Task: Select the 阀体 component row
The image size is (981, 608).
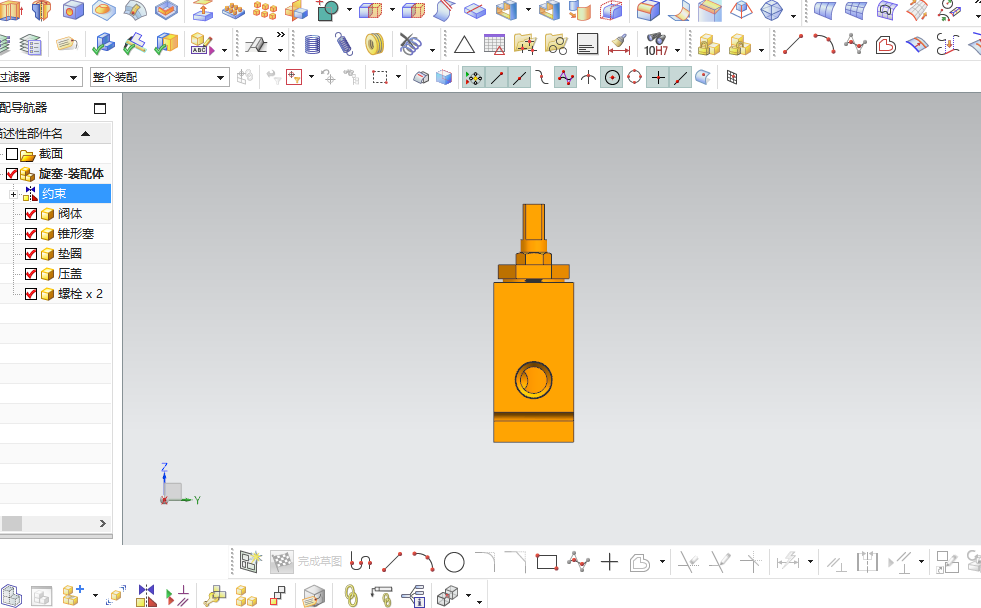Action: point(69,214)
